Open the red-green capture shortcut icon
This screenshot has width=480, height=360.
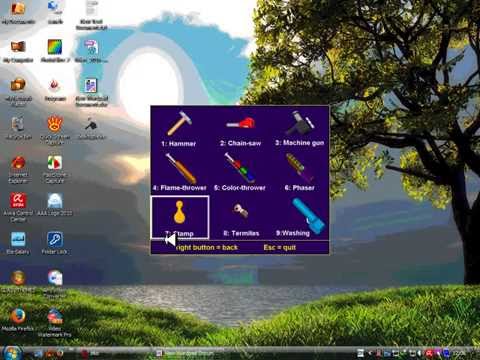(x=55, y=169)
